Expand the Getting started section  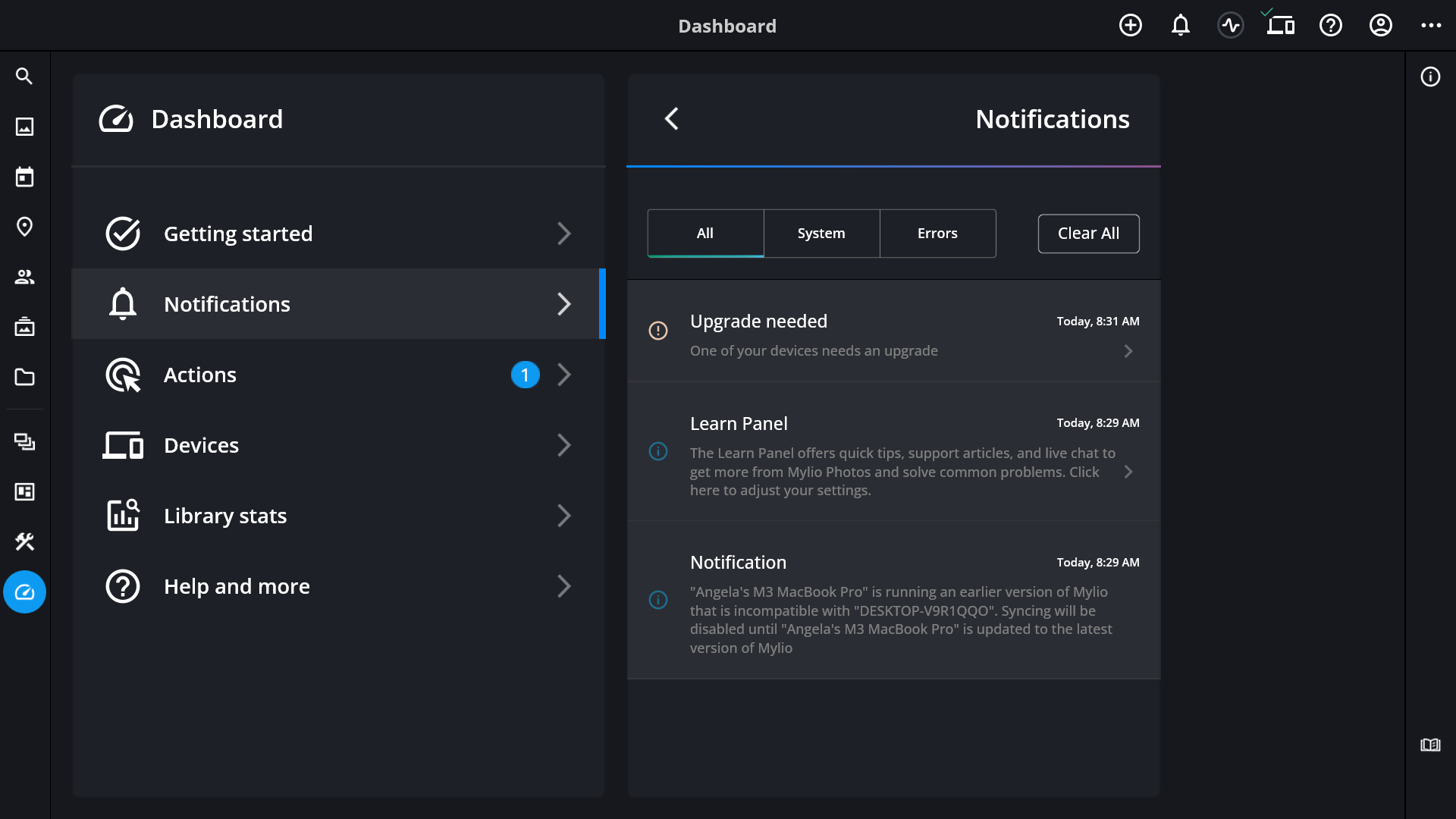tap(338, 234)
